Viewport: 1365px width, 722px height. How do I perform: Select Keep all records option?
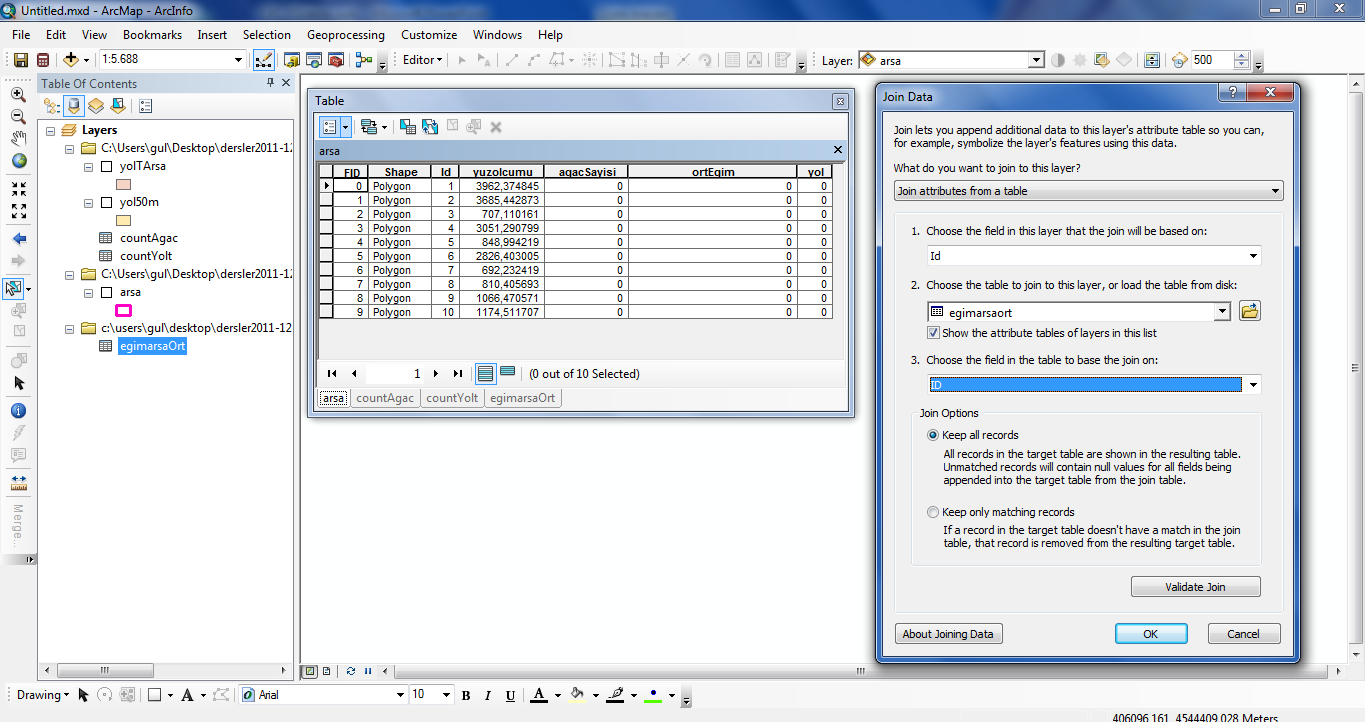point(933,435)
